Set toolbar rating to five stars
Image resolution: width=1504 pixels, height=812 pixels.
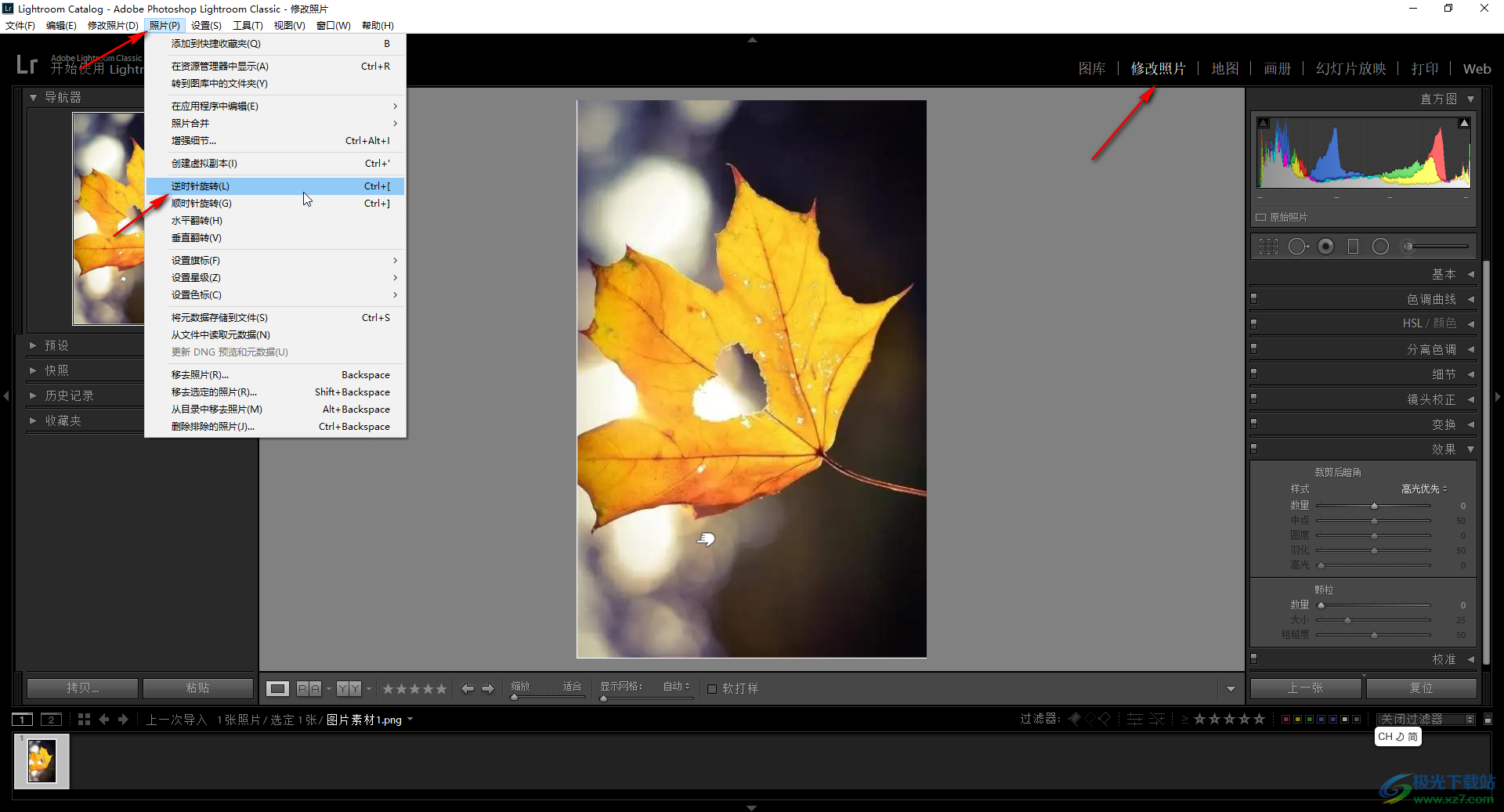(x=442, y=689)
